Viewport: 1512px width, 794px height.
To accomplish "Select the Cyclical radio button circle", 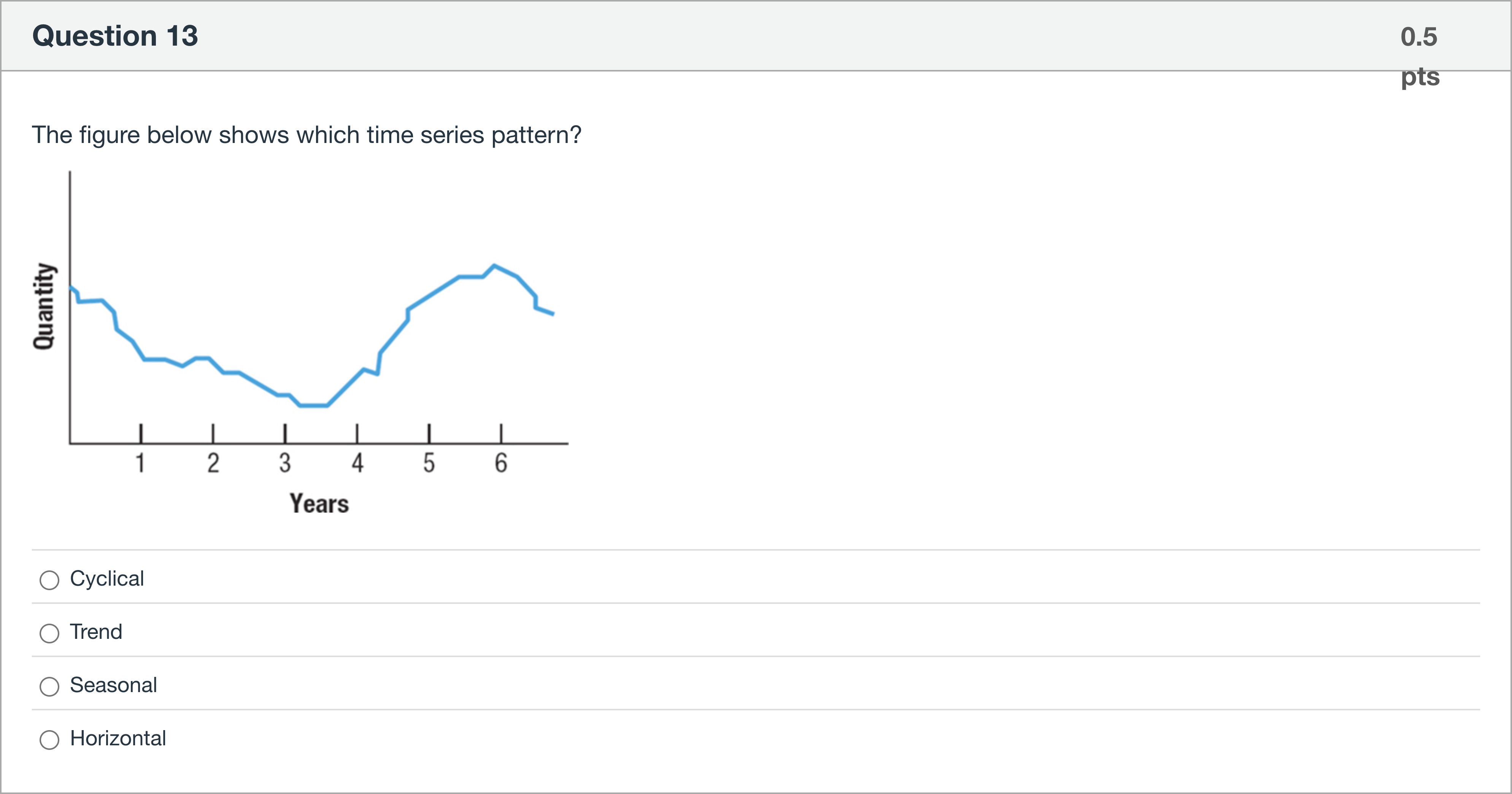I will (x=49, y=580).
